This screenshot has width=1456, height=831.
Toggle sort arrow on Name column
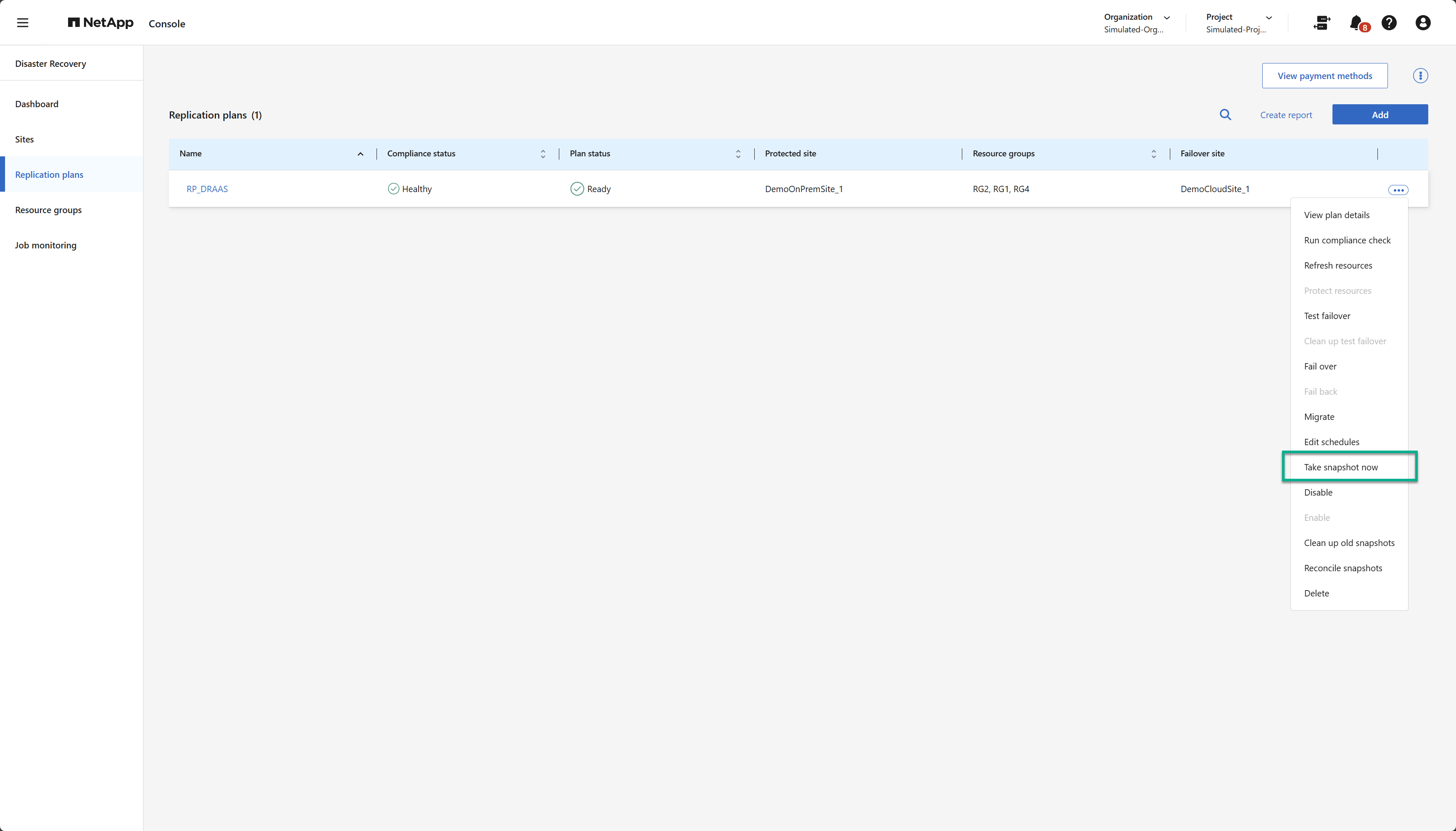(x=361, y=154)
